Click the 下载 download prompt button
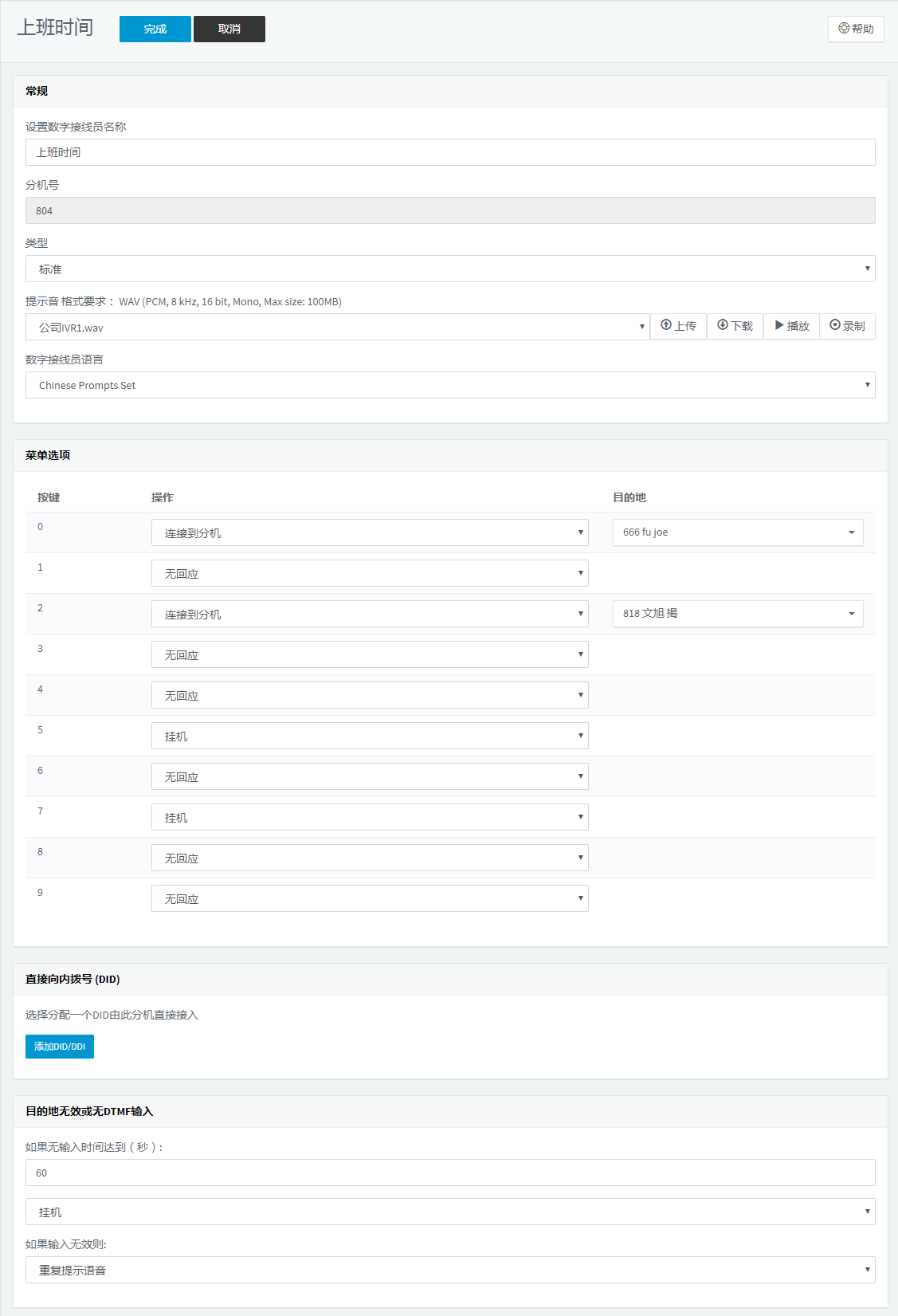The height and width of the screenshot is (1316, 898). pos(735,326)
